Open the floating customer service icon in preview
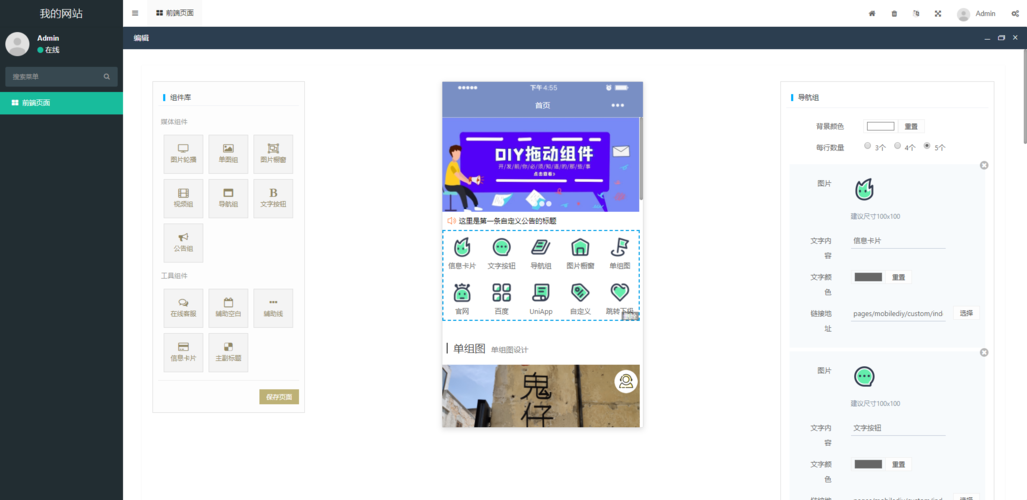 tap(626, 381)
